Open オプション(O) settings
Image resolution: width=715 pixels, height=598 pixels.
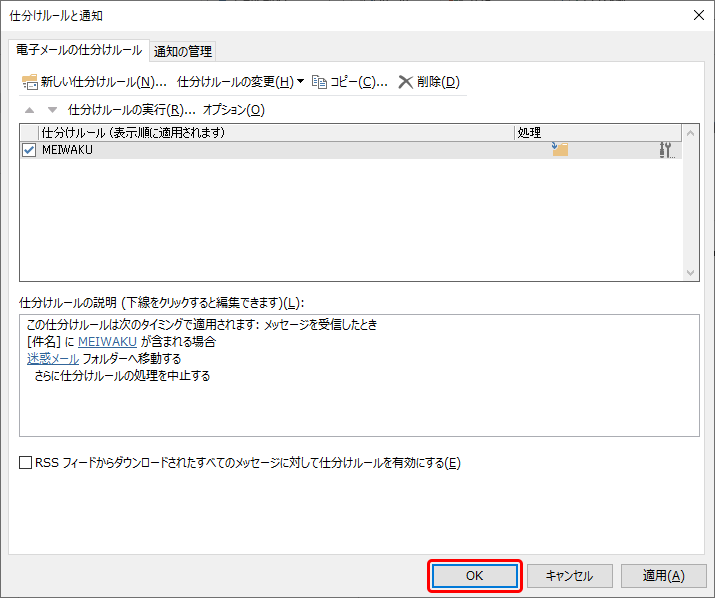click(x=233, y=110)
